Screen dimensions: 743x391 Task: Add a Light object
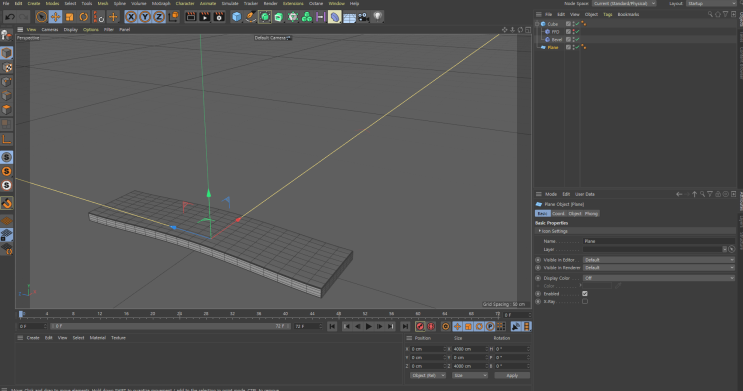tap(377, 17)
